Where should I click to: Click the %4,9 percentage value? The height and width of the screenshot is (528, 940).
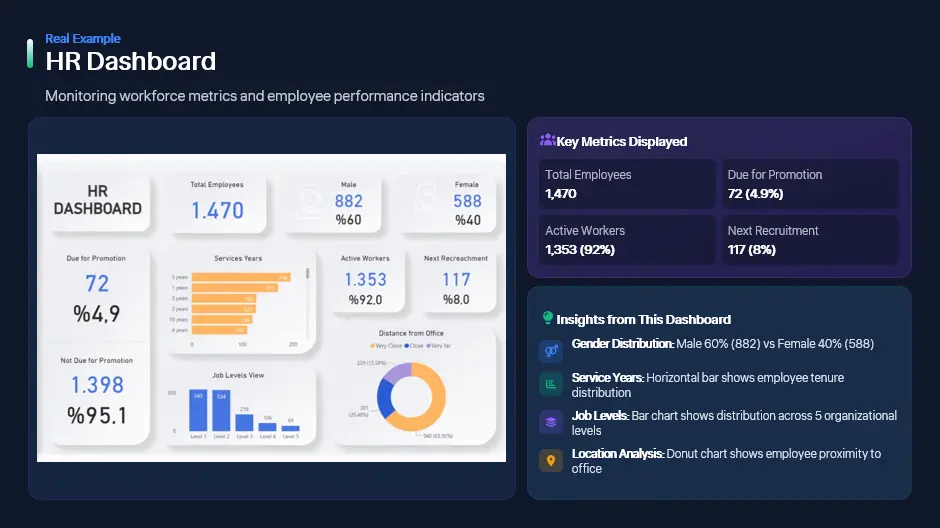click(x=97, y=313)
